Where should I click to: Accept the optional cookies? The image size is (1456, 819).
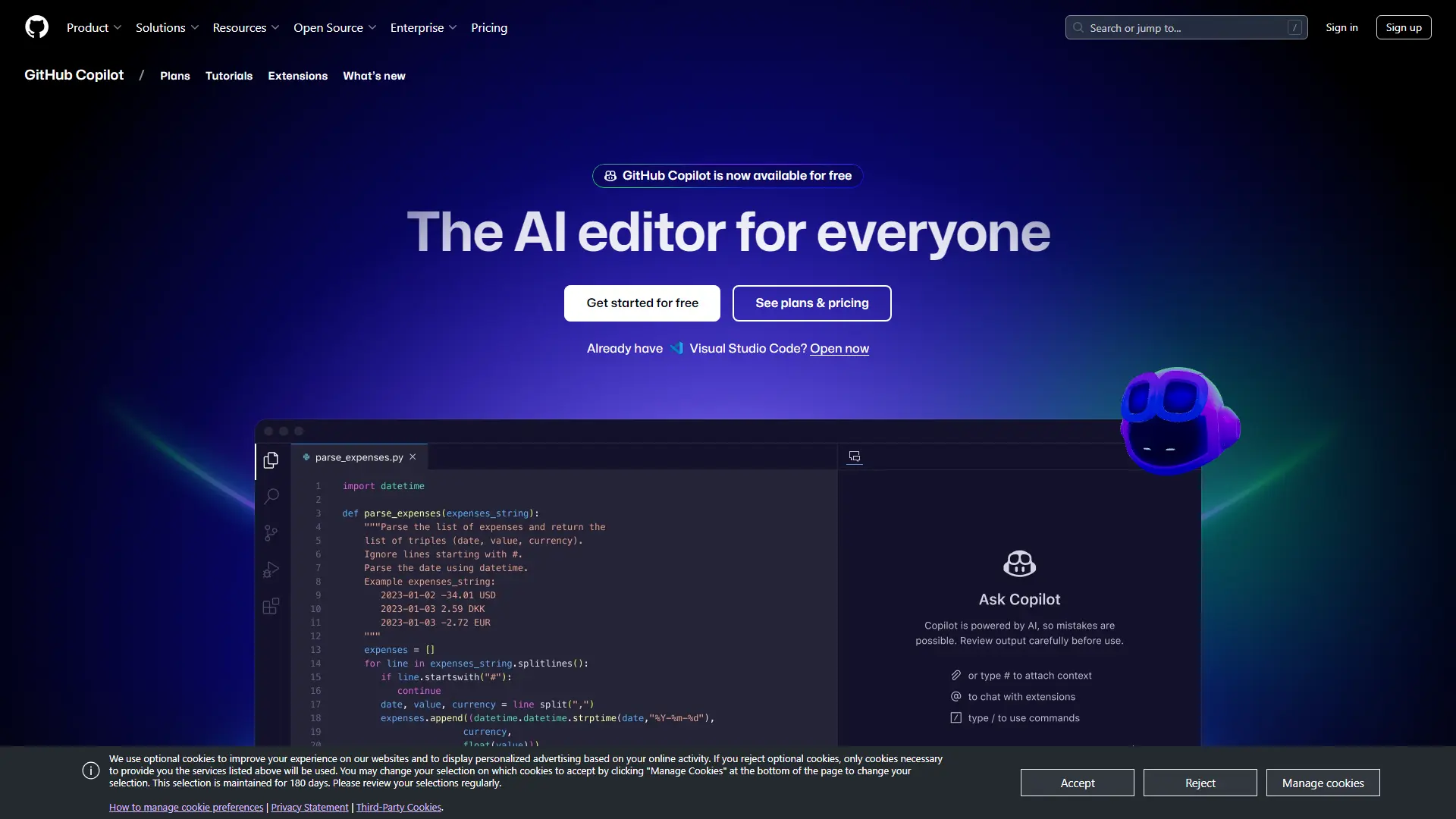pos(1077,783)
